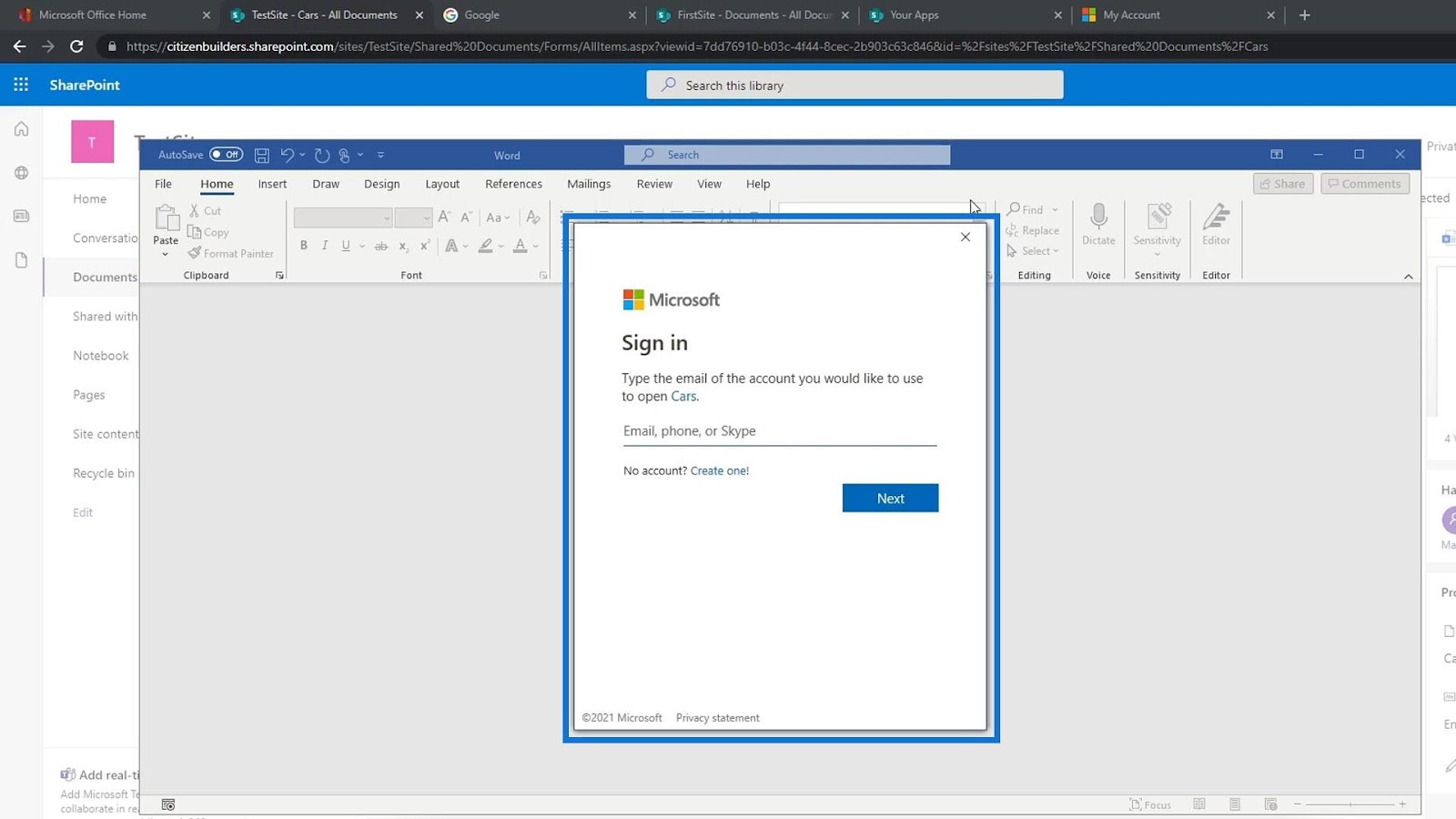The width and height of the screenshot is (1456, 819).
Task: Toggle Bold formatting
Action: coord(304,246)
